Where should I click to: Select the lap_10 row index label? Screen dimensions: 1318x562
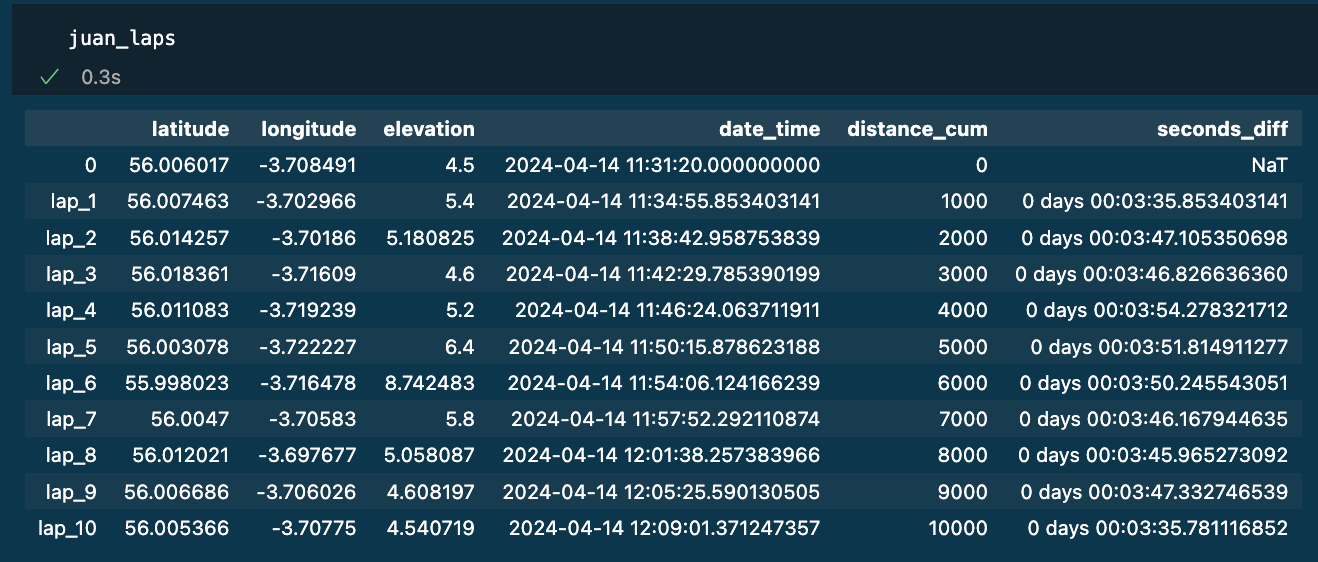[x=69, y=528]
